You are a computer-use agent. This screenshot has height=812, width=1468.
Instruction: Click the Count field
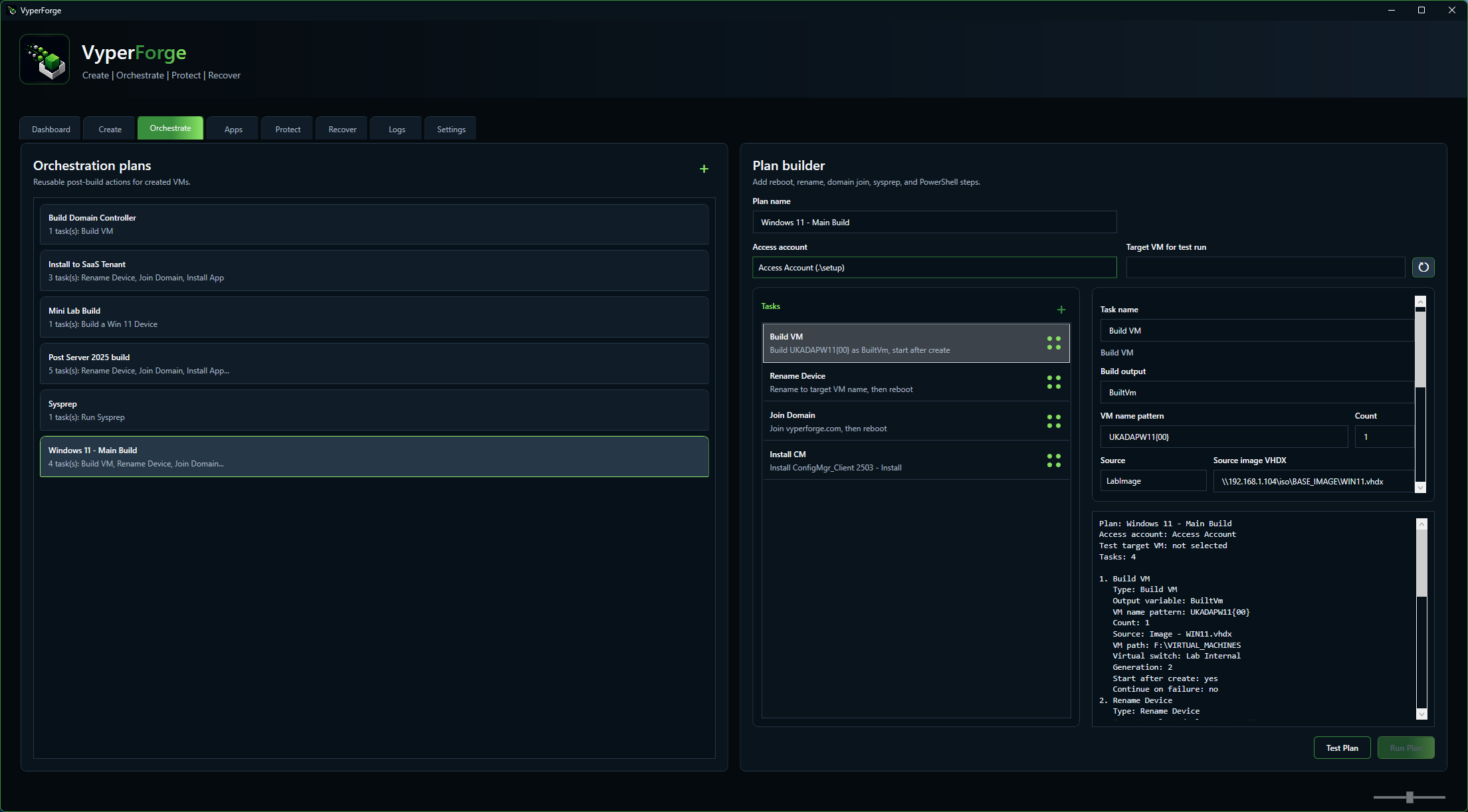[1384, 437]
